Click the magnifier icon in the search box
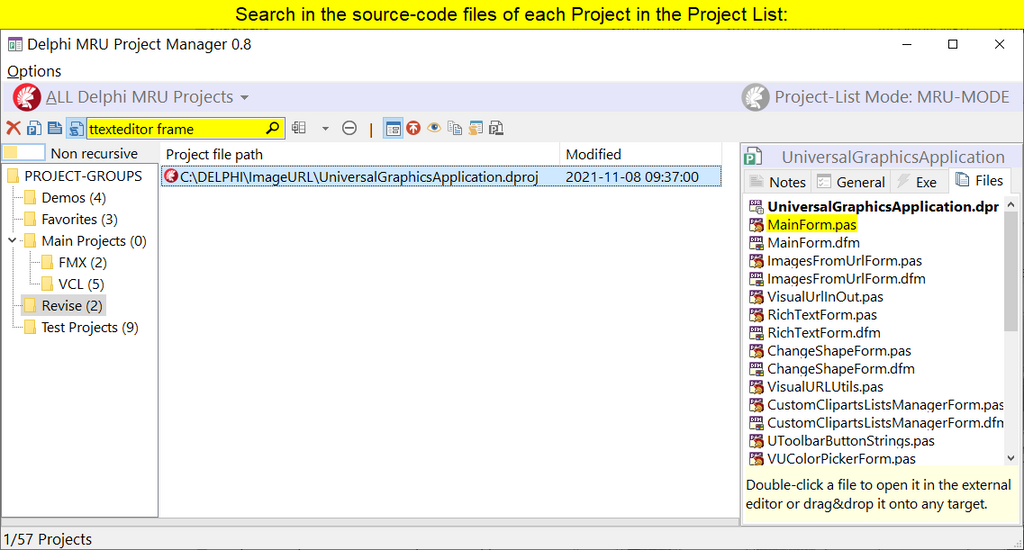This screenshot has height=550, width=1024. (x=273, y=128)
